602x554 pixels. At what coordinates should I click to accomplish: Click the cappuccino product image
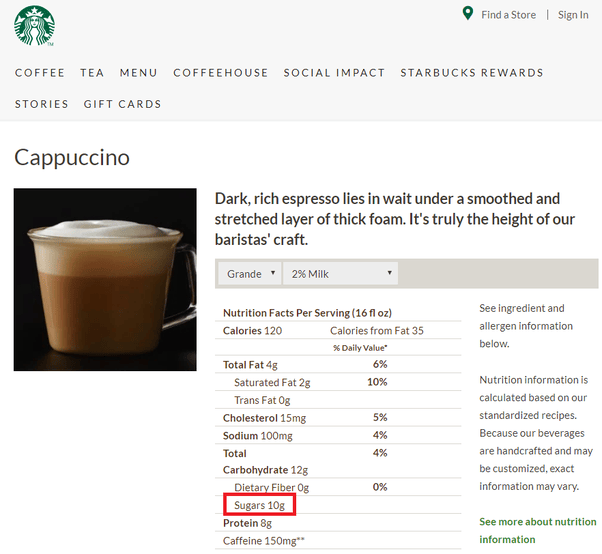pos(105,279)
